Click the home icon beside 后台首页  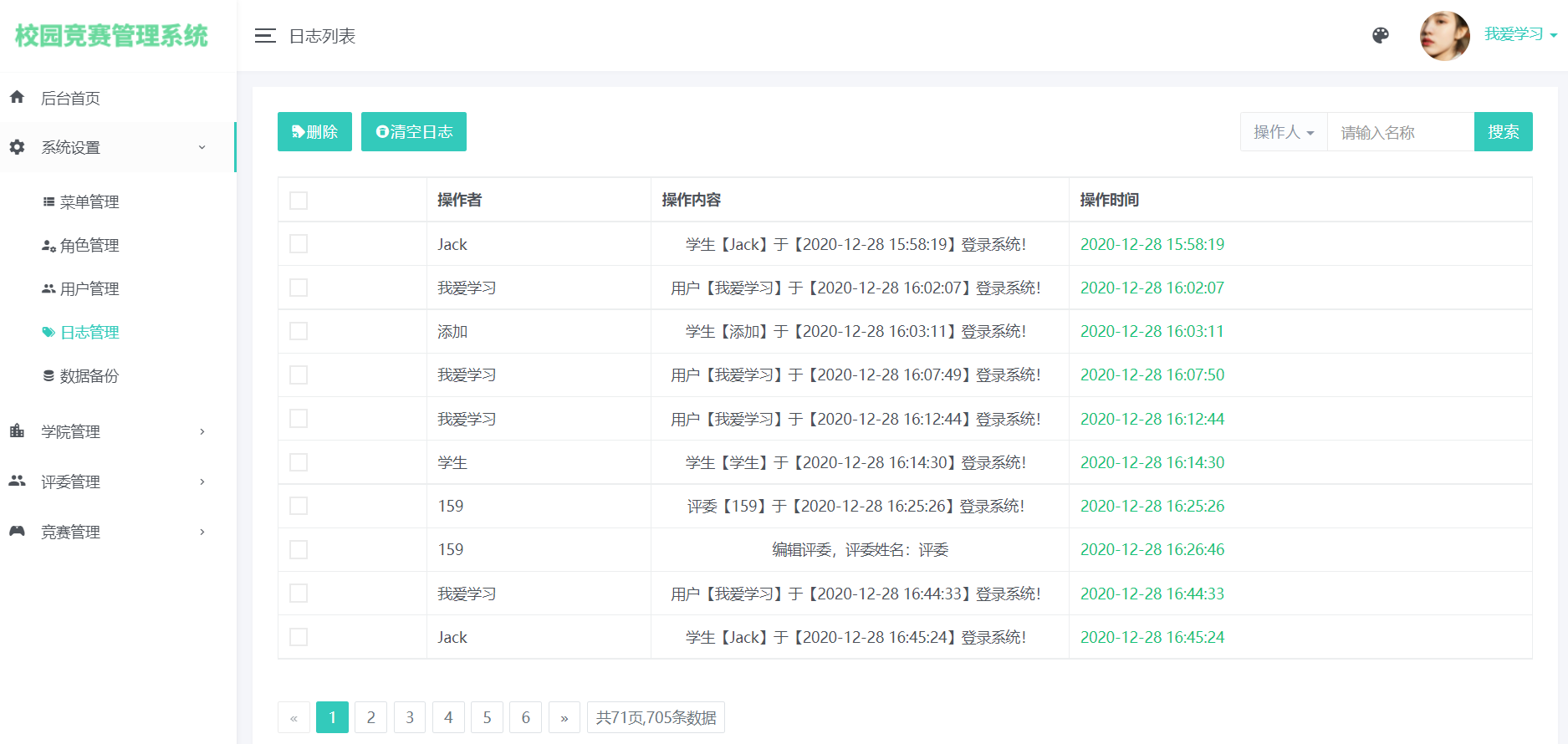pos(17,97)
